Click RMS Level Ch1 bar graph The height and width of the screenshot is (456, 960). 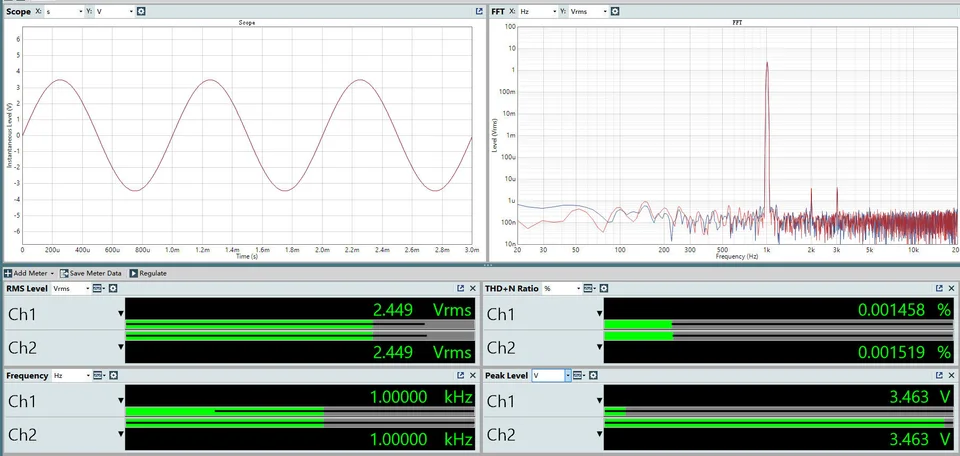pyautogui.click(x=300, y=324)
